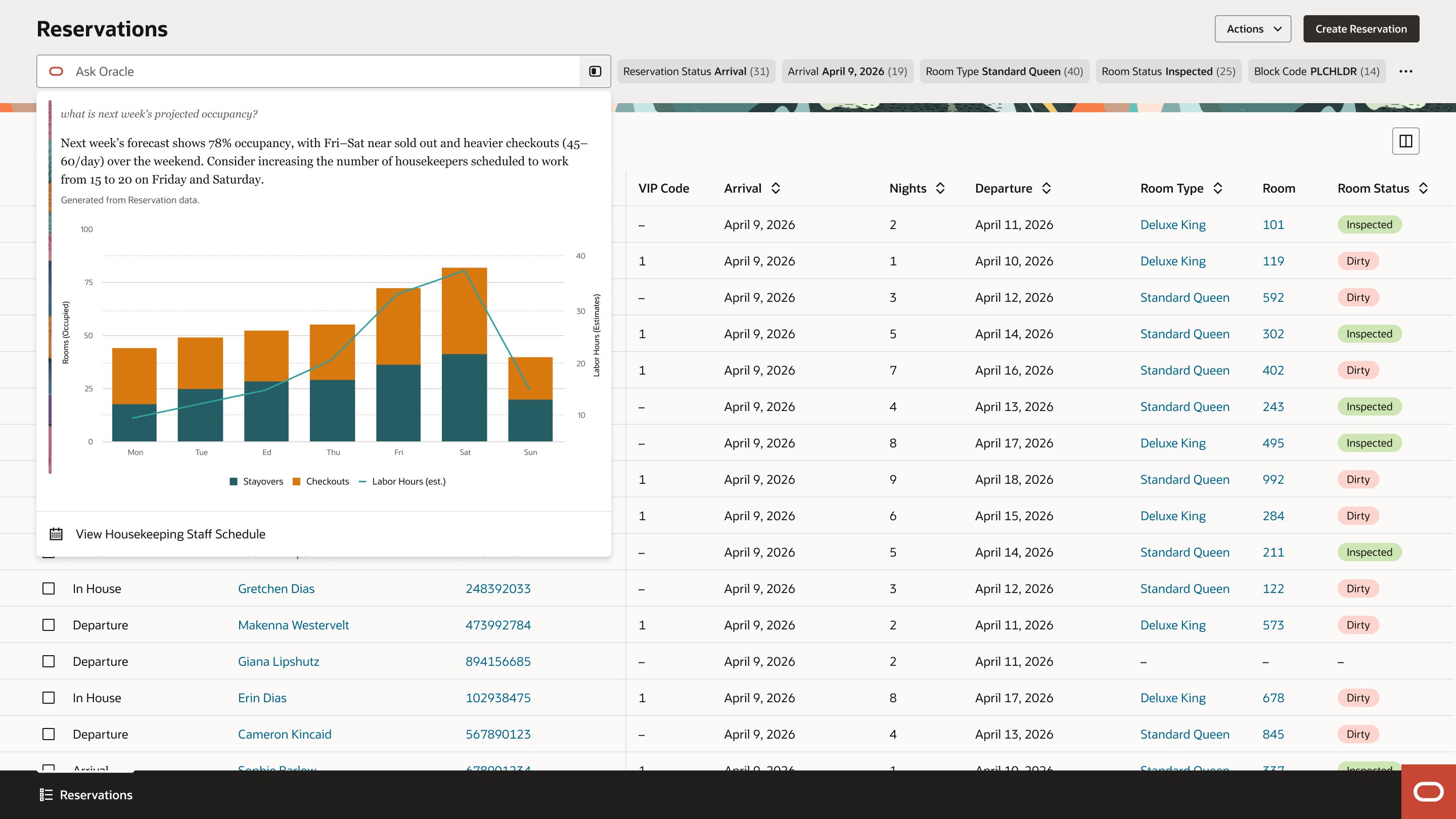Sort by the Room Status column
This screenshot has width=1456, height=819.
1423,188
